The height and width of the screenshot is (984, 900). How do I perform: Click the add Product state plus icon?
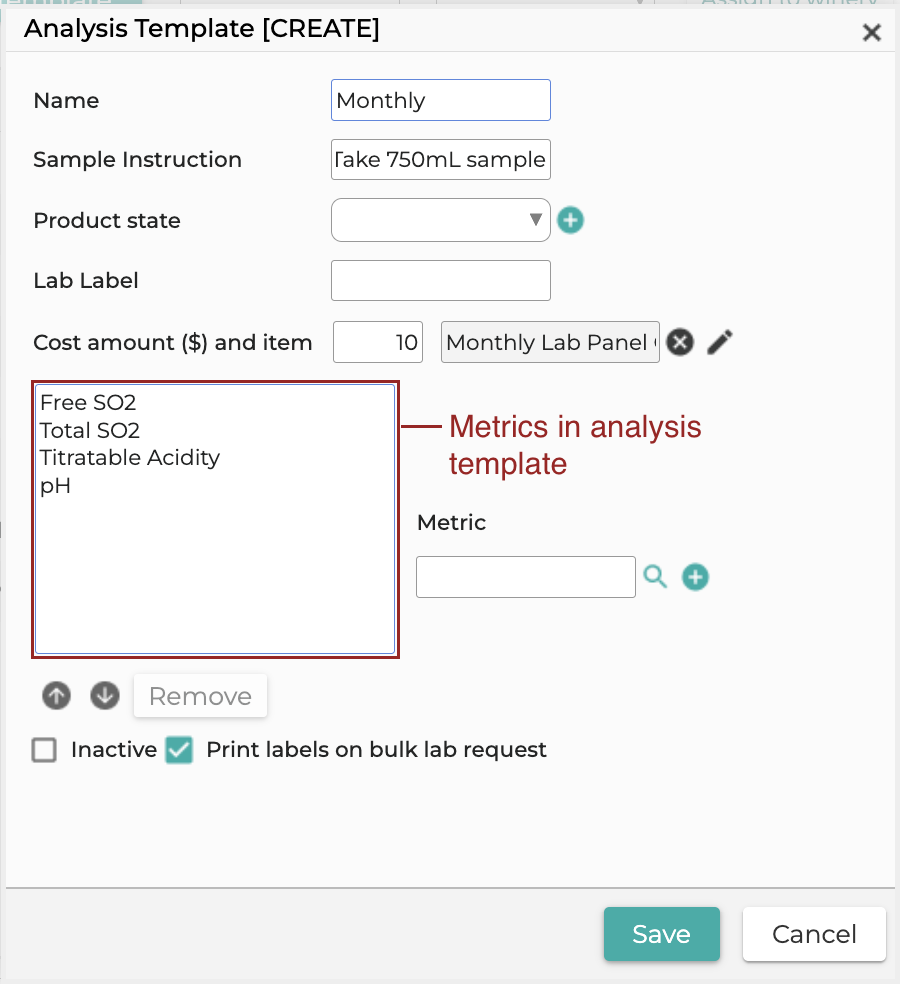coord(570,220)
